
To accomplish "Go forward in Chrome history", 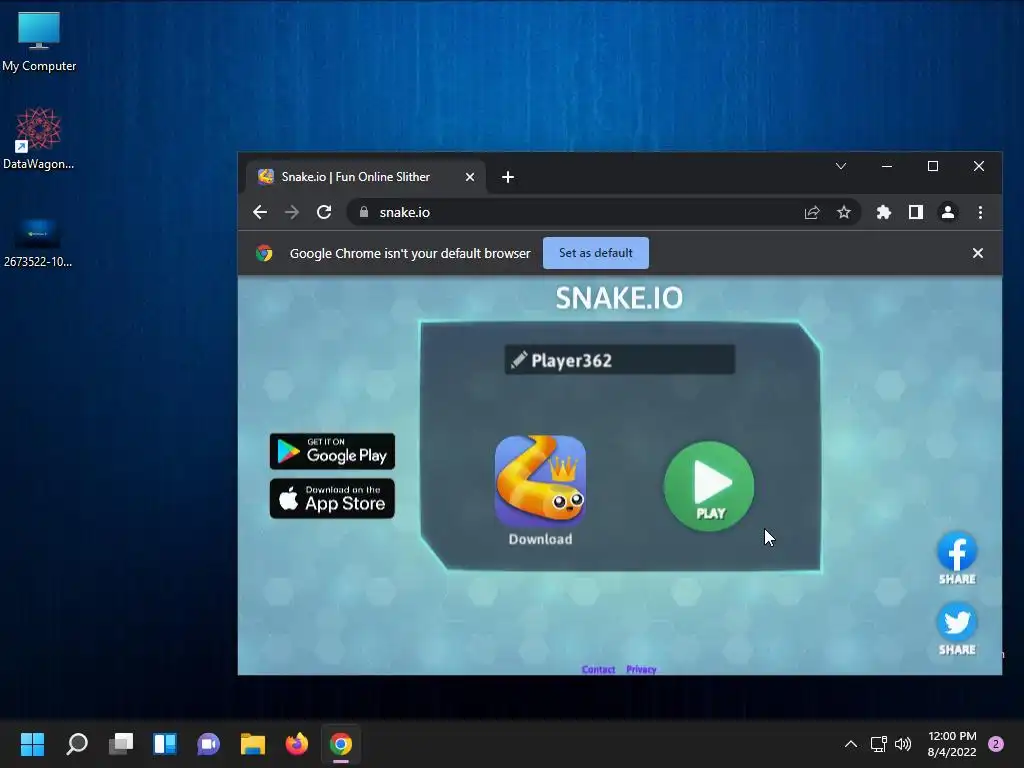I will pos(292,212).
